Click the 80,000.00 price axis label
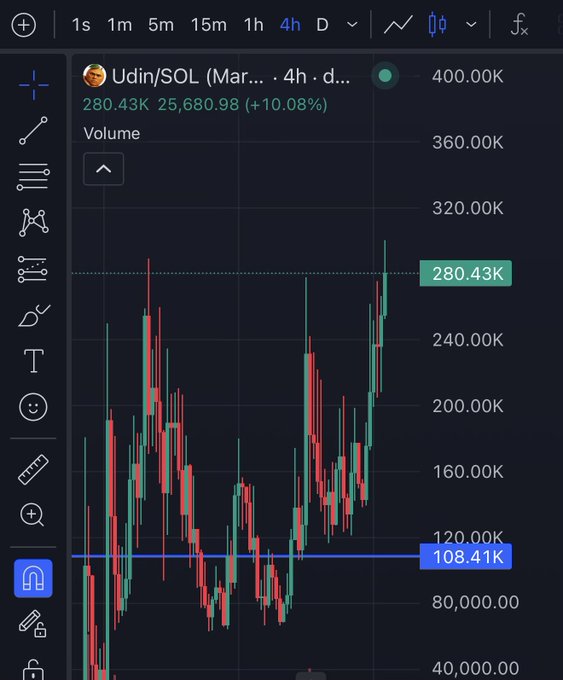Image resolution: width=563 pixels, height=680 pixels. (x=475, y=602)
